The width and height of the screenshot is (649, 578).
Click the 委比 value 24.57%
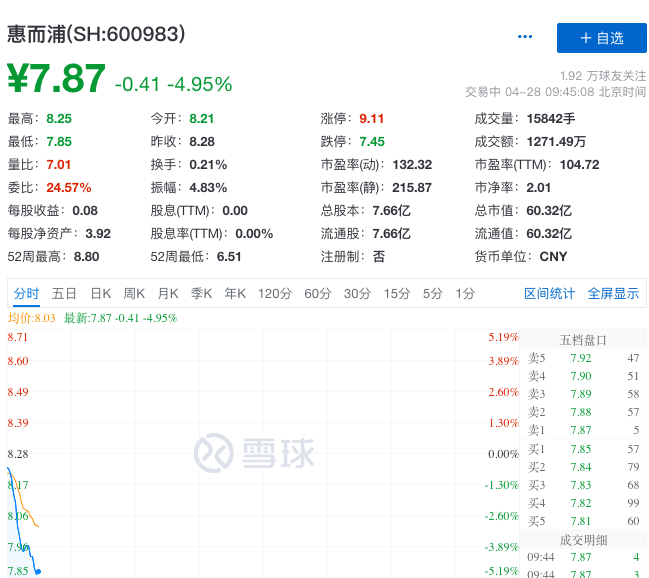coord(69,188)
